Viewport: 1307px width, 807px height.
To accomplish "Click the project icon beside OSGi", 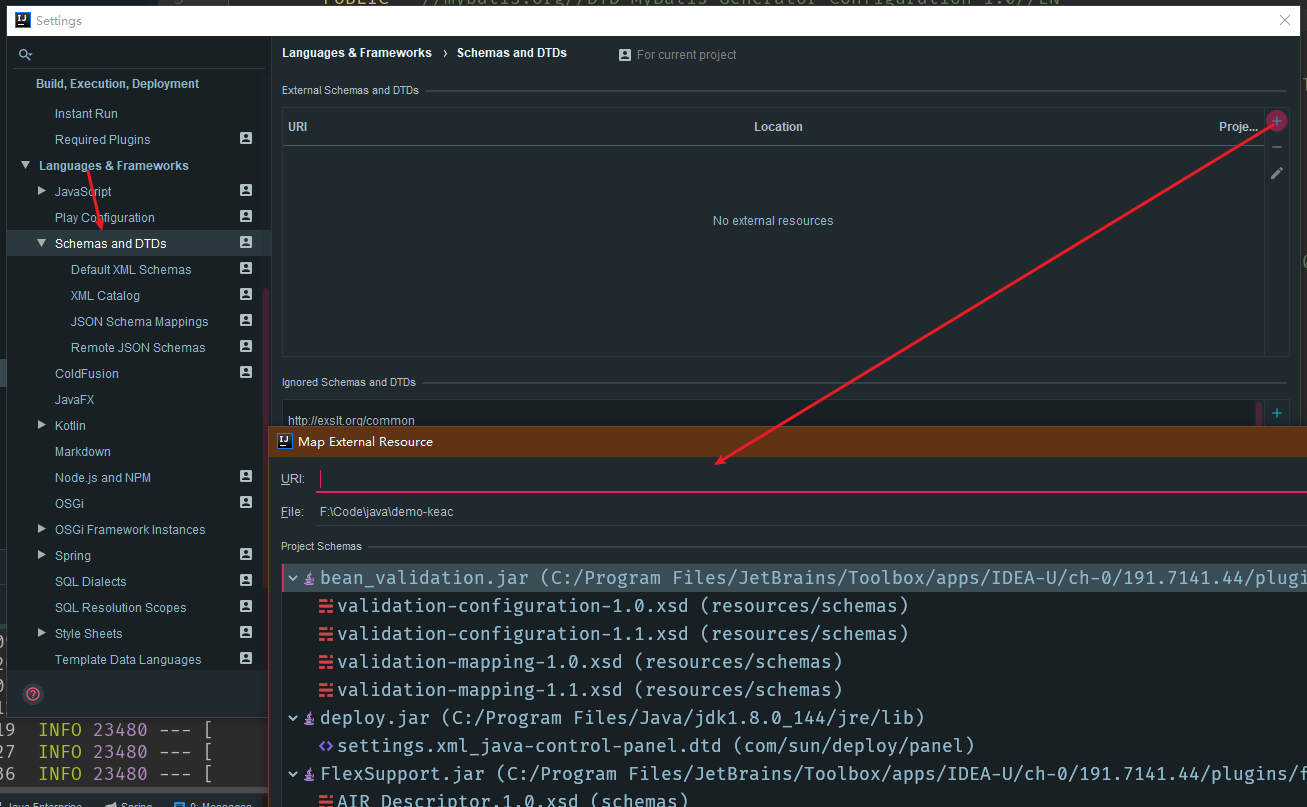I will [x=246, y=502].
